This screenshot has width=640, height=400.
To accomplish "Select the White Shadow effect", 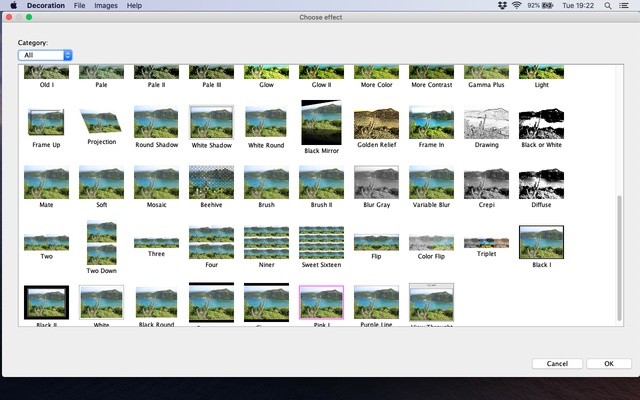I will click(211, 122).
